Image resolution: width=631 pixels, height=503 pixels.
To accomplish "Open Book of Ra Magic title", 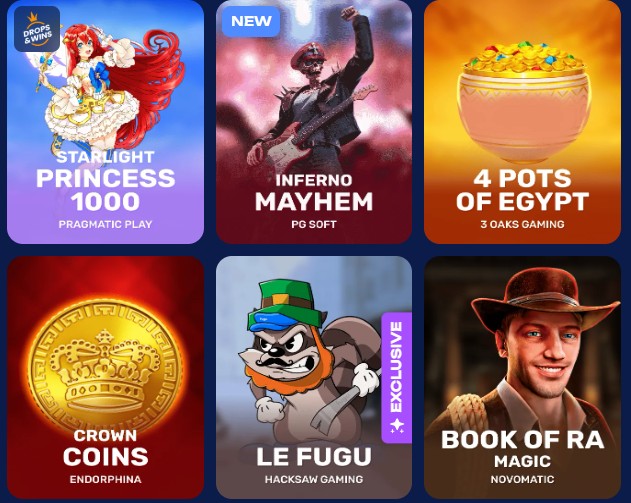I will pos(522,449).
